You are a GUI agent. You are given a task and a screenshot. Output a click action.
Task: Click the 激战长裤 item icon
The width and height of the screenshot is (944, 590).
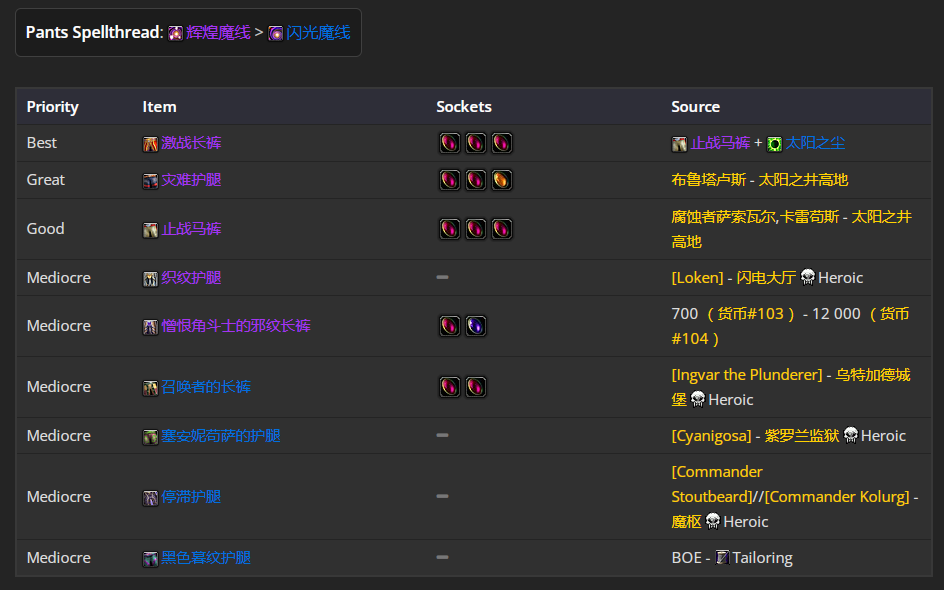click(x=150, y=144)
